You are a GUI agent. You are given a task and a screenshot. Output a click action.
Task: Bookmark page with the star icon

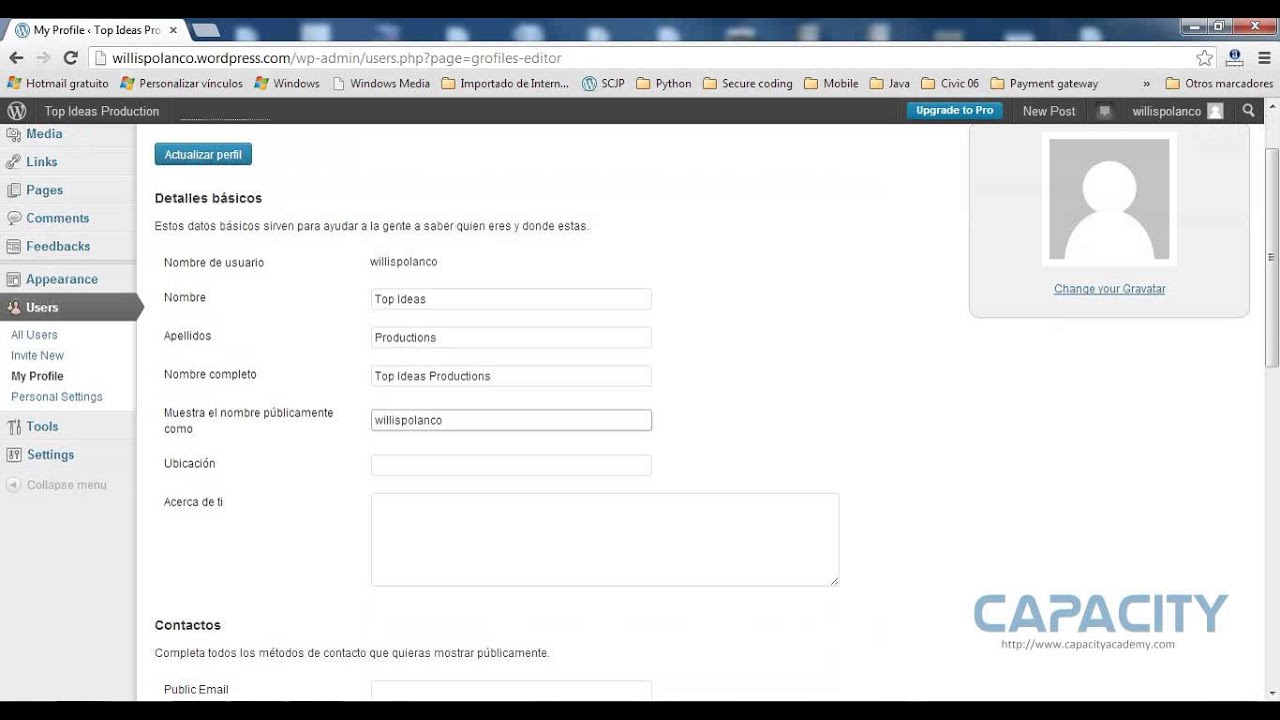click(1205, 58)
